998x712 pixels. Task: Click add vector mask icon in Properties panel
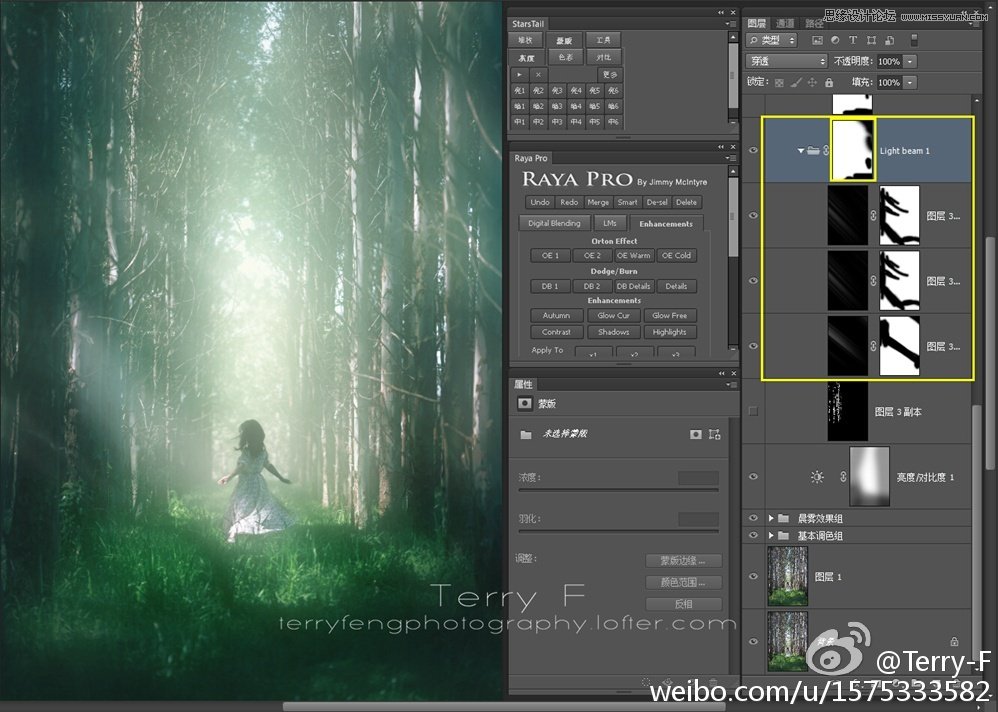click(714, 434)
